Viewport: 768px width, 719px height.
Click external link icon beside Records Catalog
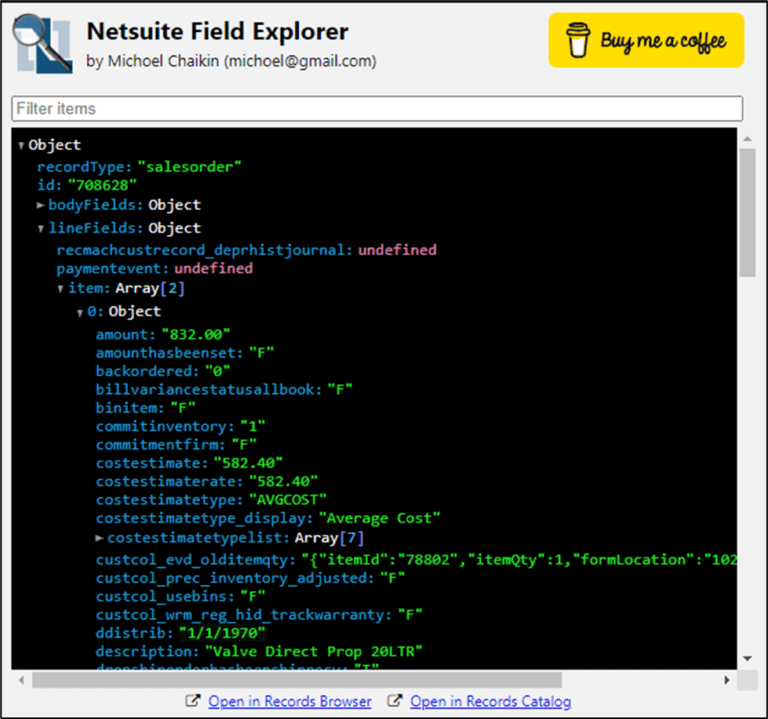click(395, 700)
